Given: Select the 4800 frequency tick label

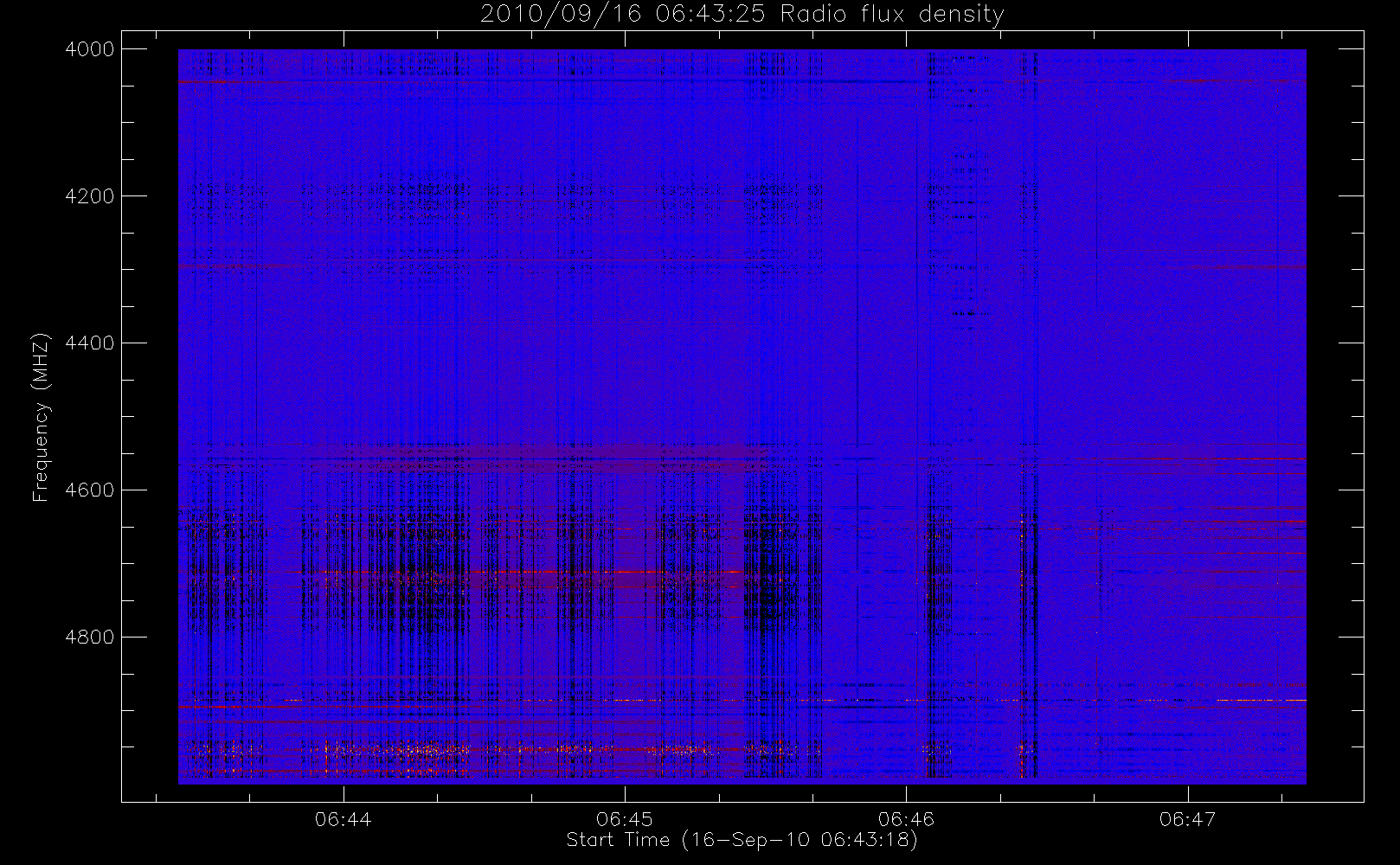Looking at the screenshot, I should [90, 638].
